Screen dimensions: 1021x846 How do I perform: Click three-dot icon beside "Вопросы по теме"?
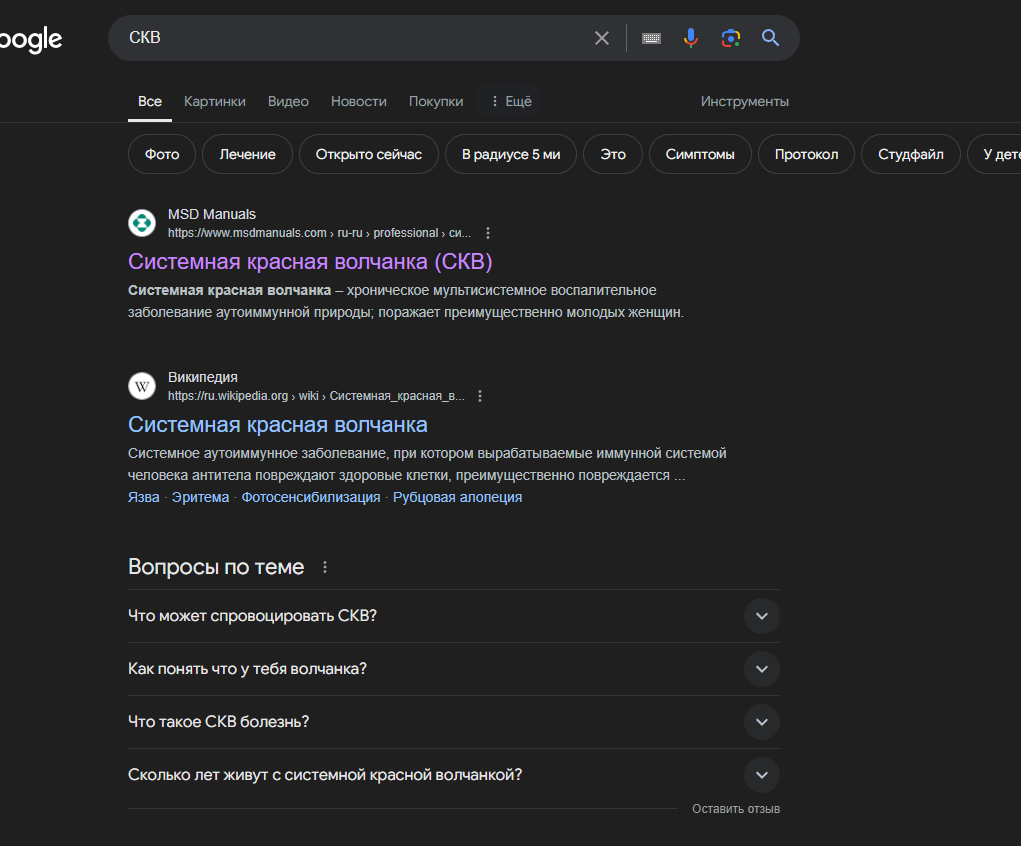click(324, 568)
